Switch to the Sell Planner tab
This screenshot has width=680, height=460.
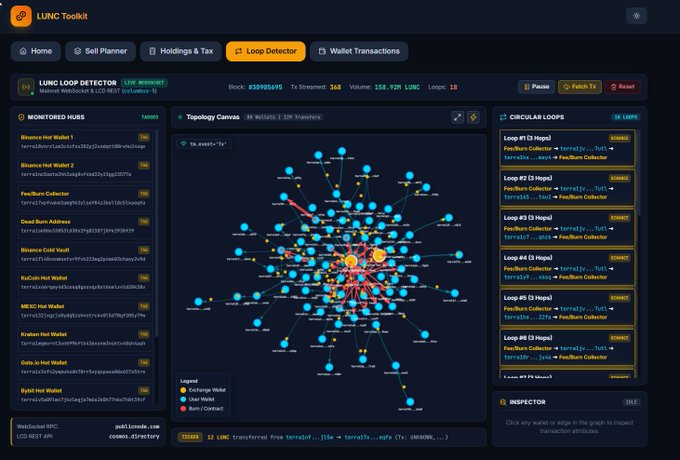(100, 51)
